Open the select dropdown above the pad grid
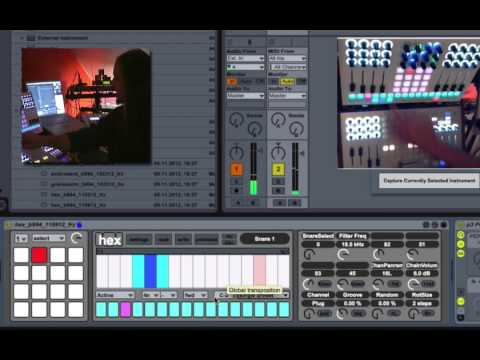480x360 pixels. pyautogui.click(x=49, y=238)
